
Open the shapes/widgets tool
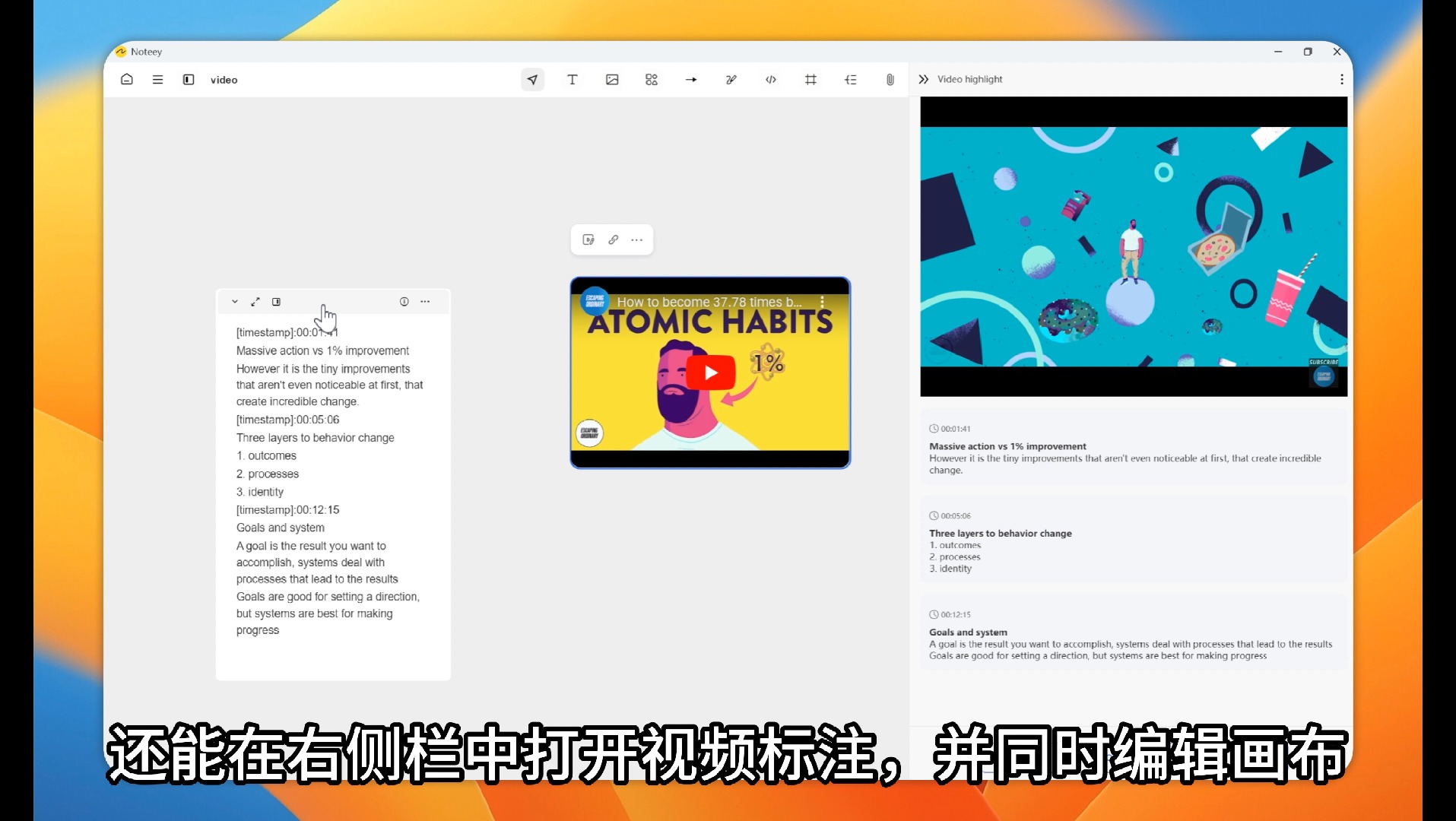(652, 79)
